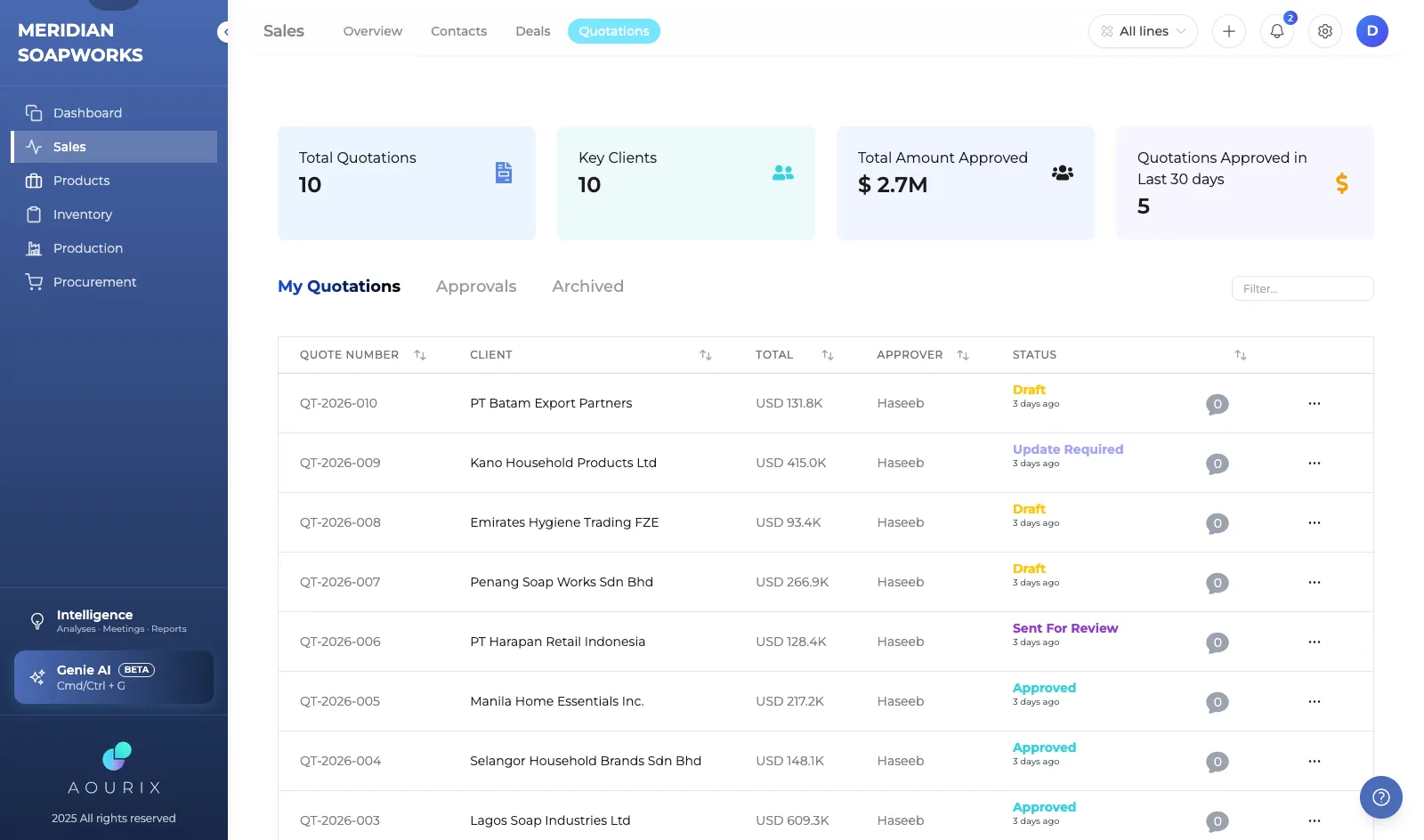Click the Filter input field

(x=1303, y=288)
